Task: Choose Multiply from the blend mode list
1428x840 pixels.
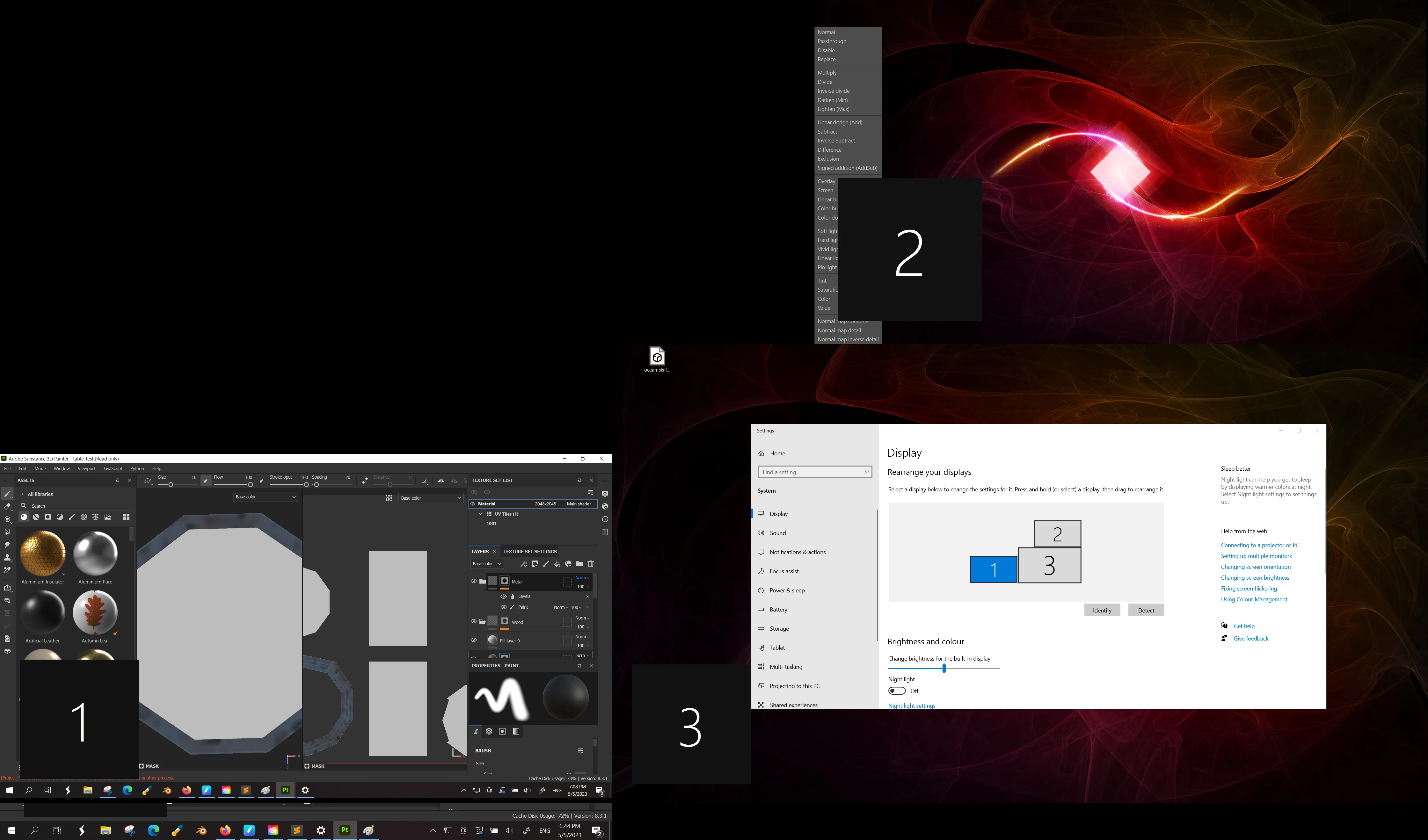Action: pos(827,73)
